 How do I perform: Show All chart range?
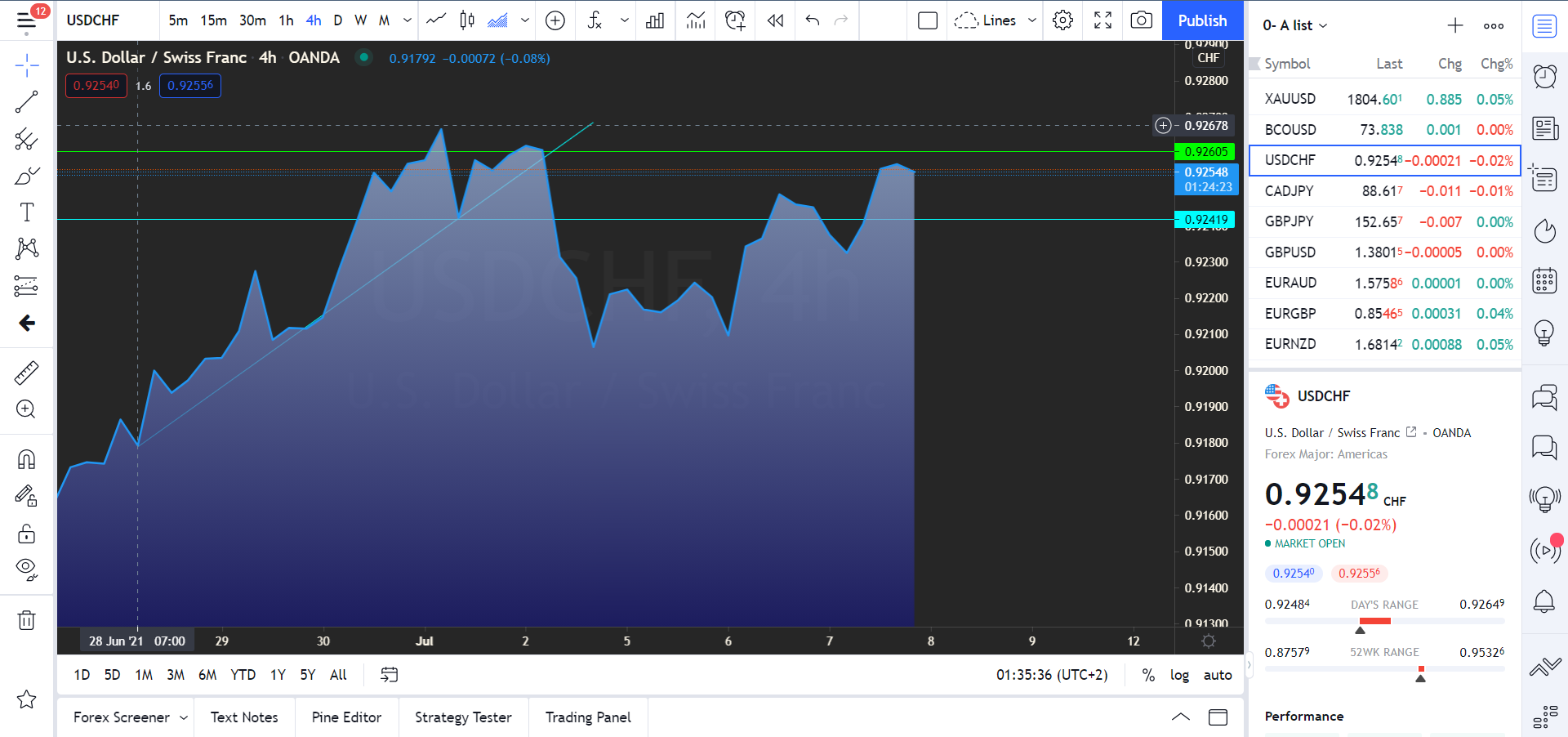click(338, 675)
